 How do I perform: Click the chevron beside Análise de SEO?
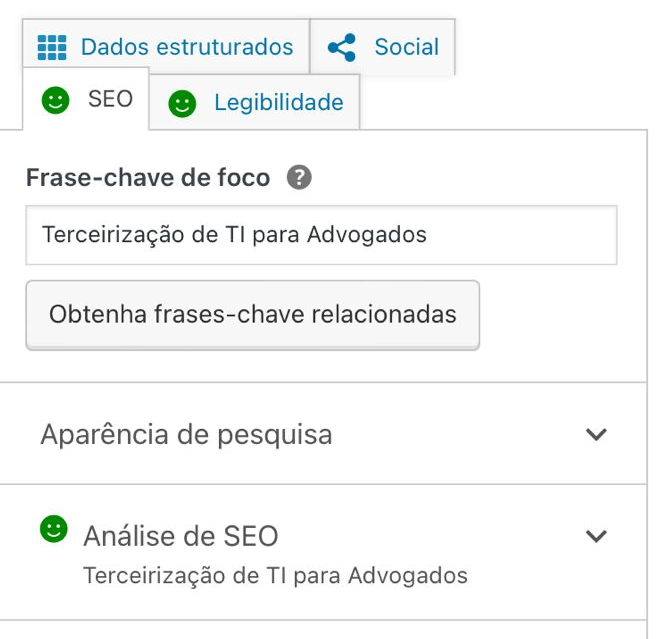pos(596,537)
